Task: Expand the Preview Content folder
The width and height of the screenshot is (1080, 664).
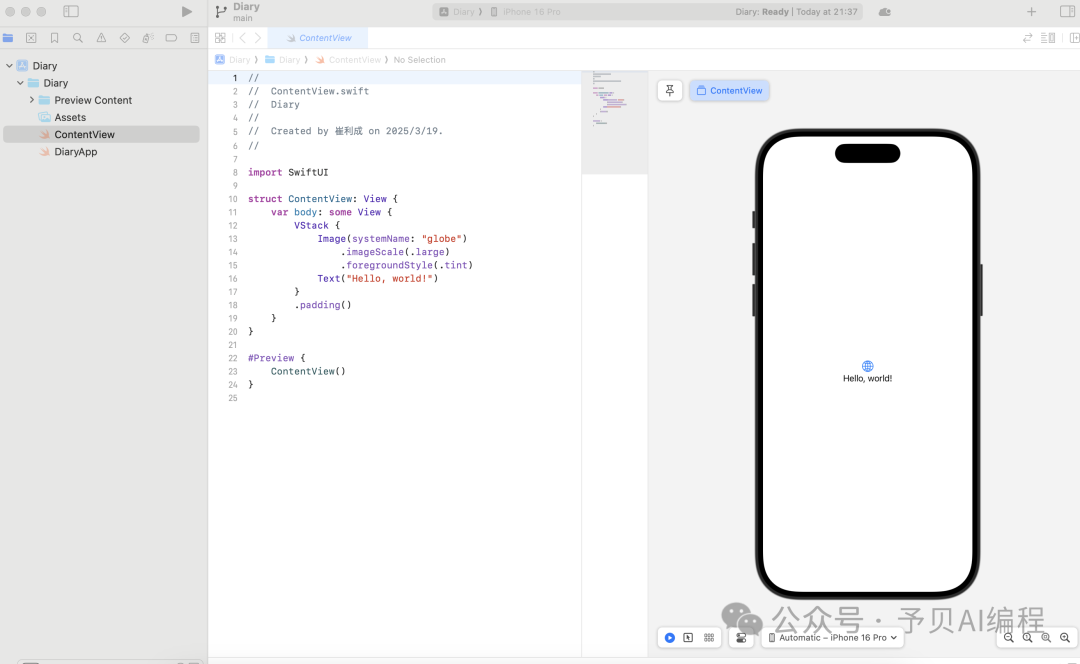Action: [32, 100]
